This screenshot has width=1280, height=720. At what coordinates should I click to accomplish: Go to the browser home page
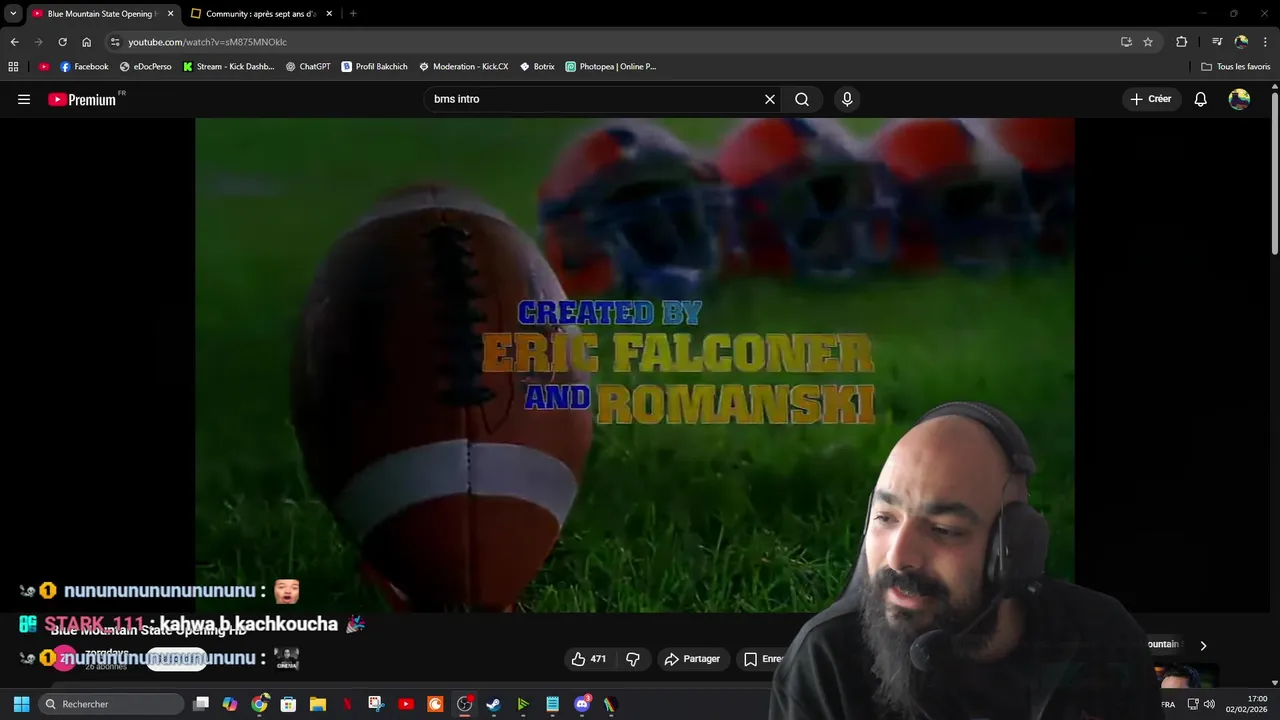click(86, 42)
